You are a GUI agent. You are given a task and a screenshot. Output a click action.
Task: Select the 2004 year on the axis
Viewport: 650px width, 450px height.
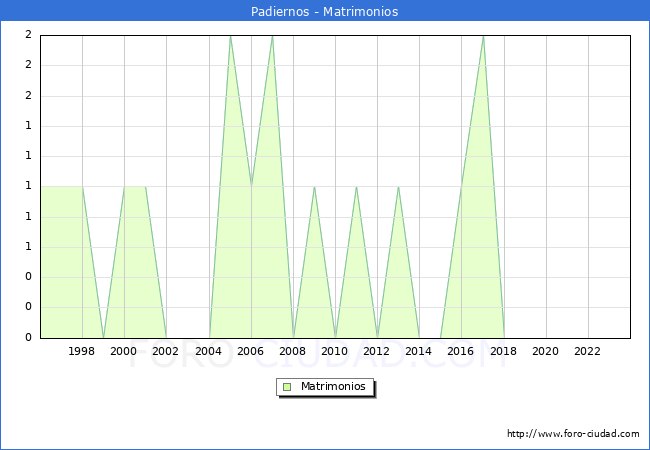pos(208,351)
